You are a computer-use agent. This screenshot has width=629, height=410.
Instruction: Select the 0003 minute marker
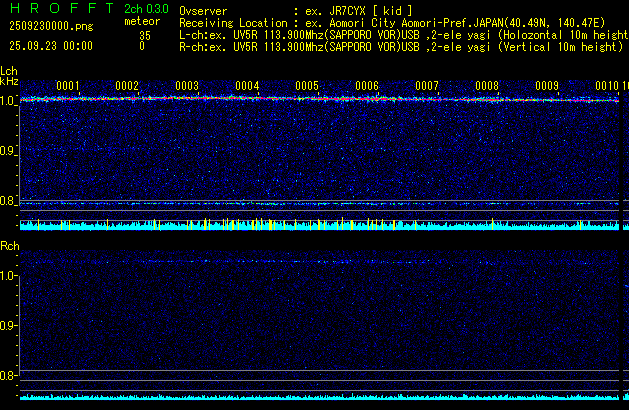[x=187, y=86]
